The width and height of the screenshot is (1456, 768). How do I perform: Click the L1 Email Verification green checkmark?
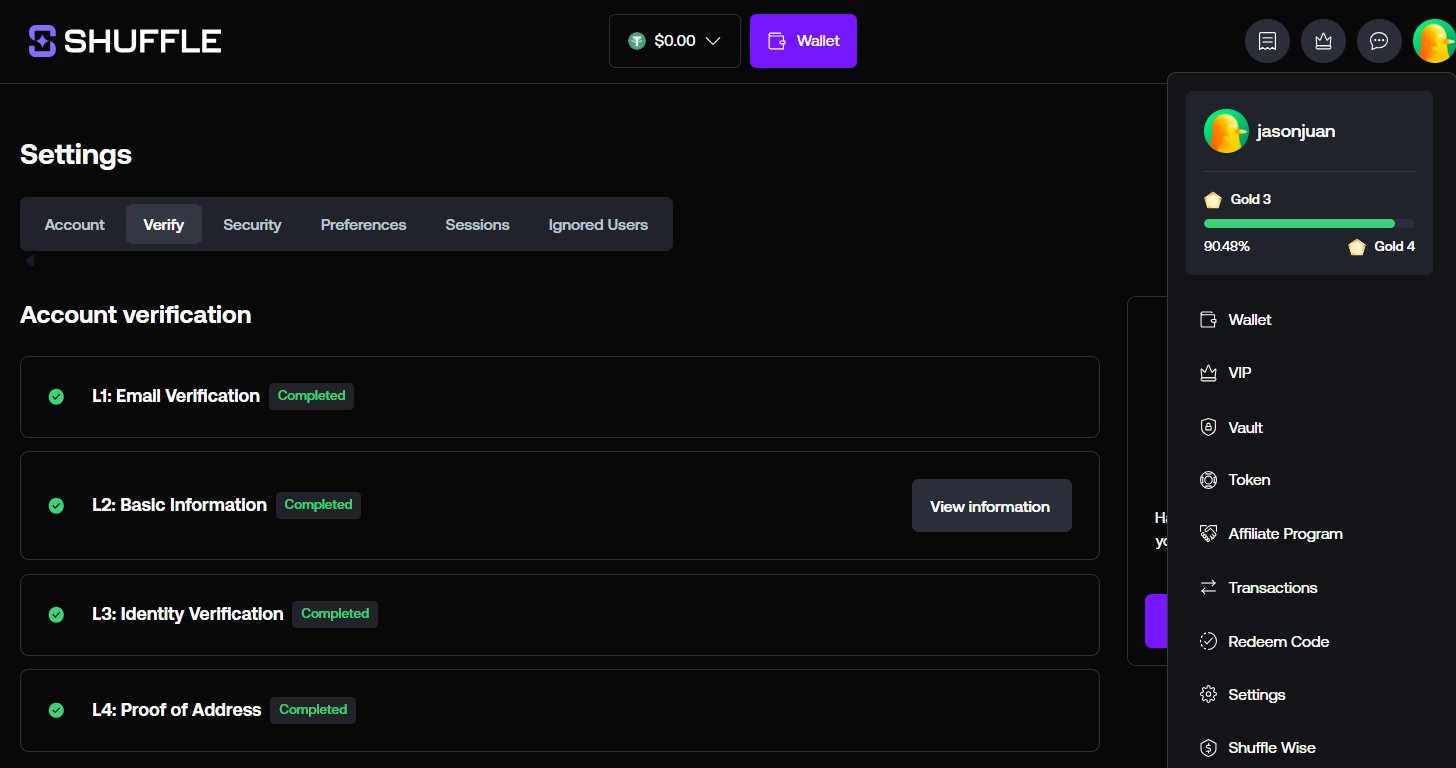point(57,397)
